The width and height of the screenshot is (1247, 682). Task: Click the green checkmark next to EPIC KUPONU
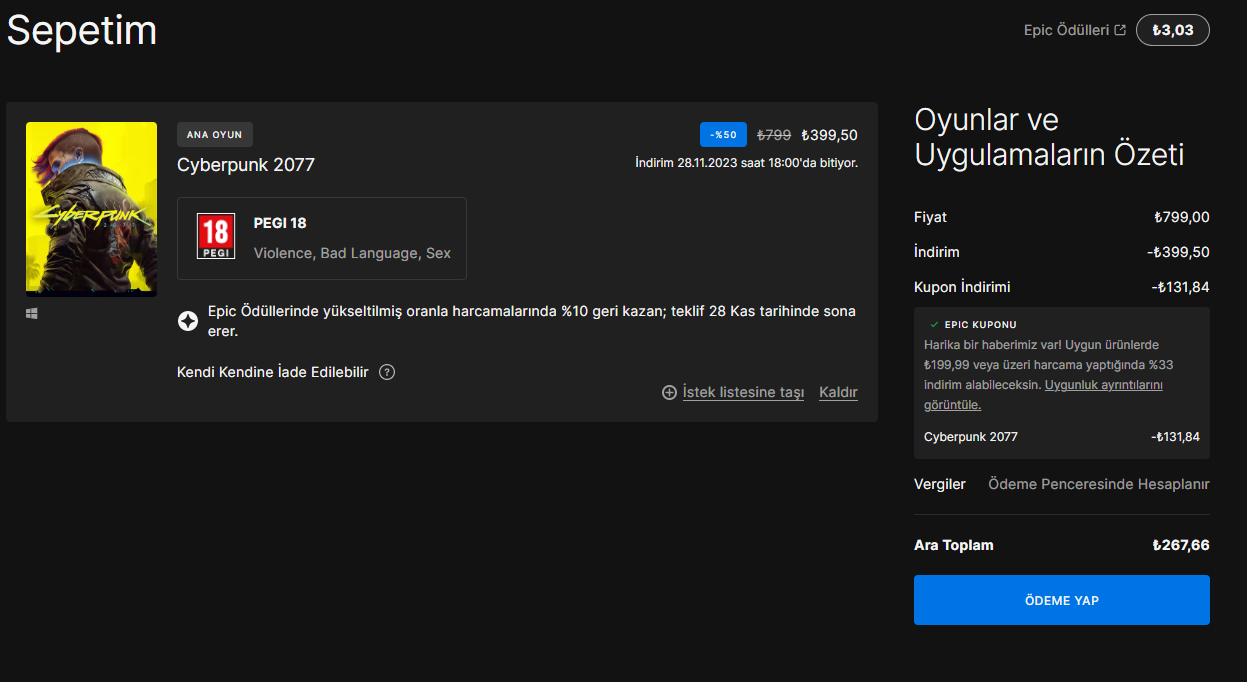pos(934,325)
